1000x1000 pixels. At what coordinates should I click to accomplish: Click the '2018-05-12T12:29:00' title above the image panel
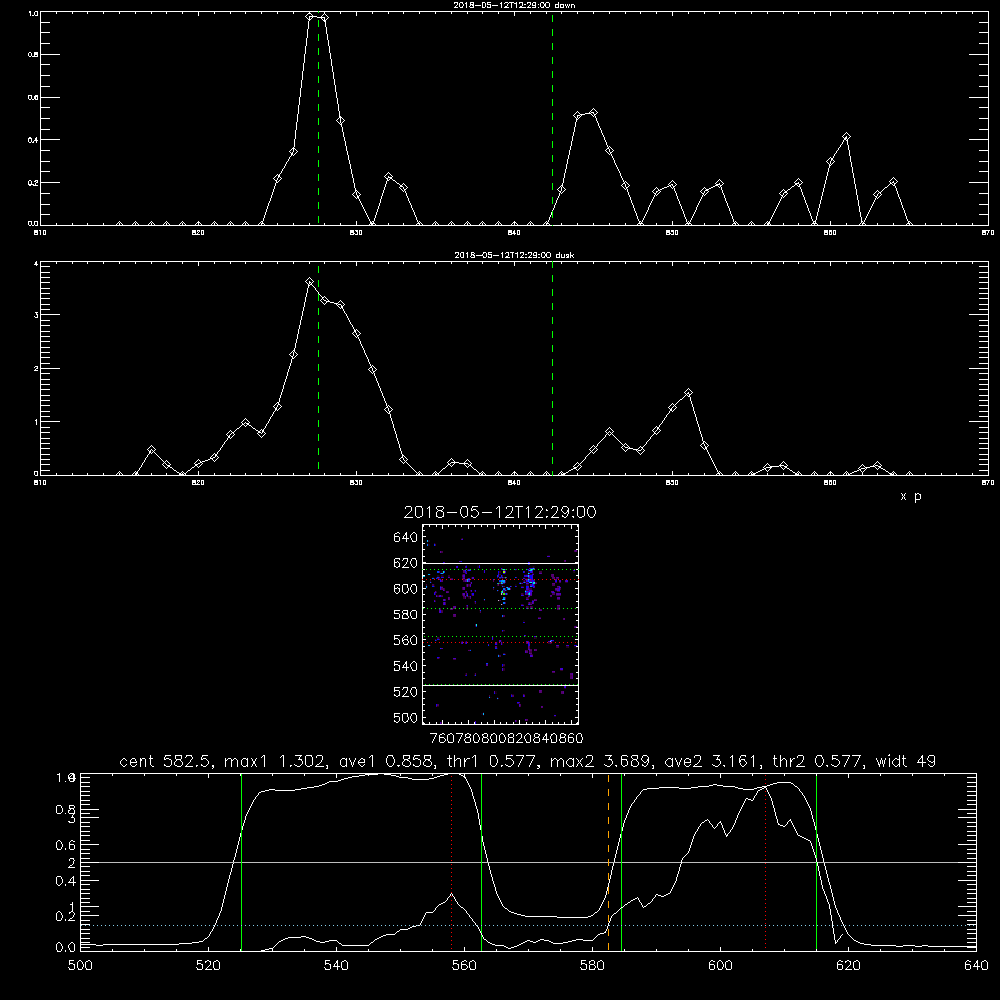coord(500,512)
